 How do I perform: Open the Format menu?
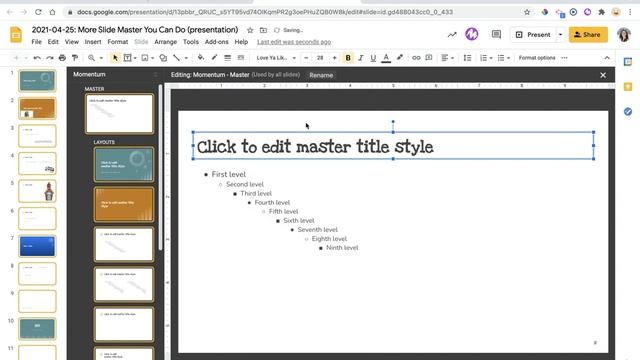(x=118, y=42)
